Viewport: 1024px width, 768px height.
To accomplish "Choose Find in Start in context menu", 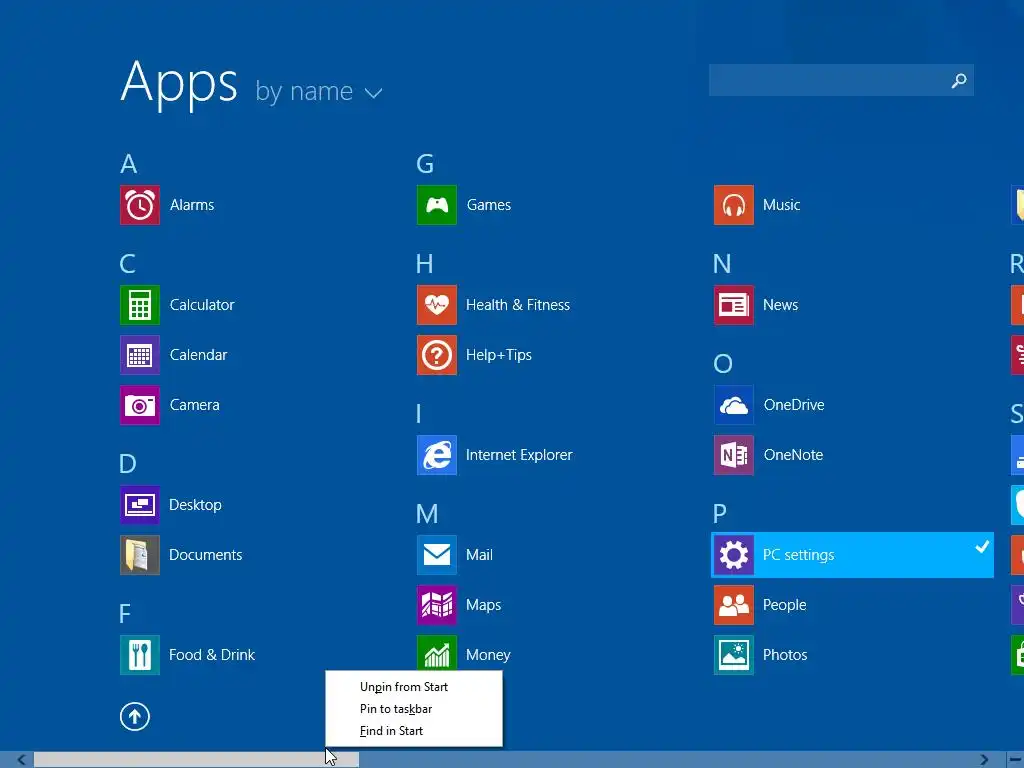I will 391,731.
